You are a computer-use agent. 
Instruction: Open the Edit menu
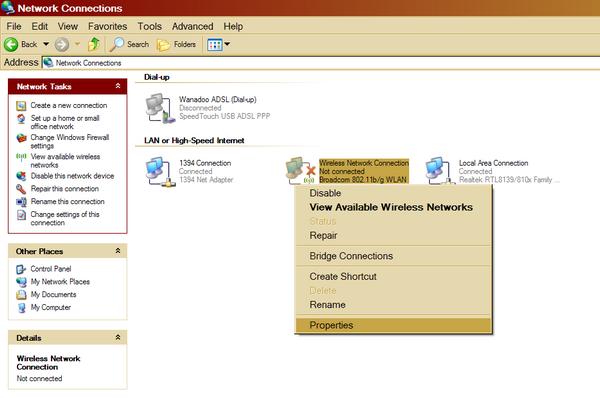pos(39,26)
